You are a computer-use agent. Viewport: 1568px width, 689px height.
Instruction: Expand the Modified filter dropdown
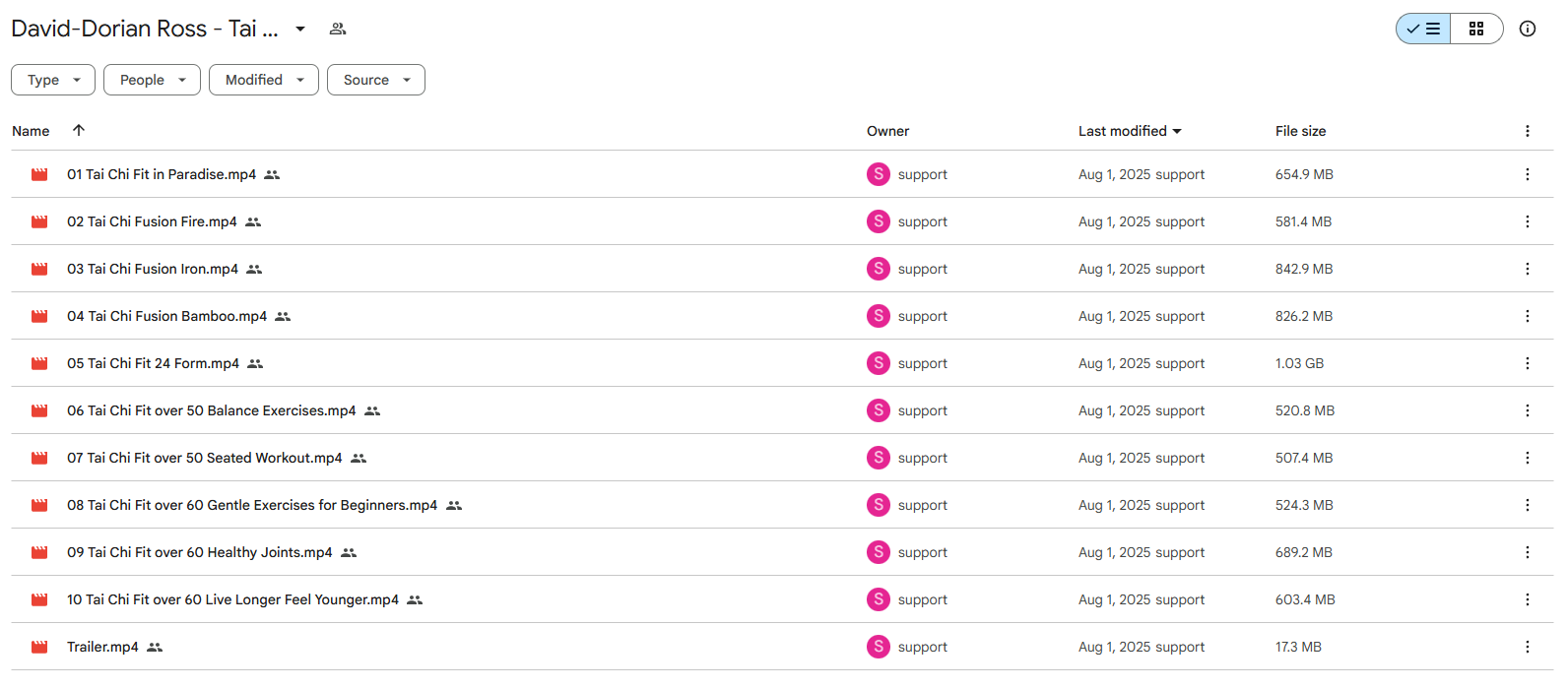click(x=264, y=80)
